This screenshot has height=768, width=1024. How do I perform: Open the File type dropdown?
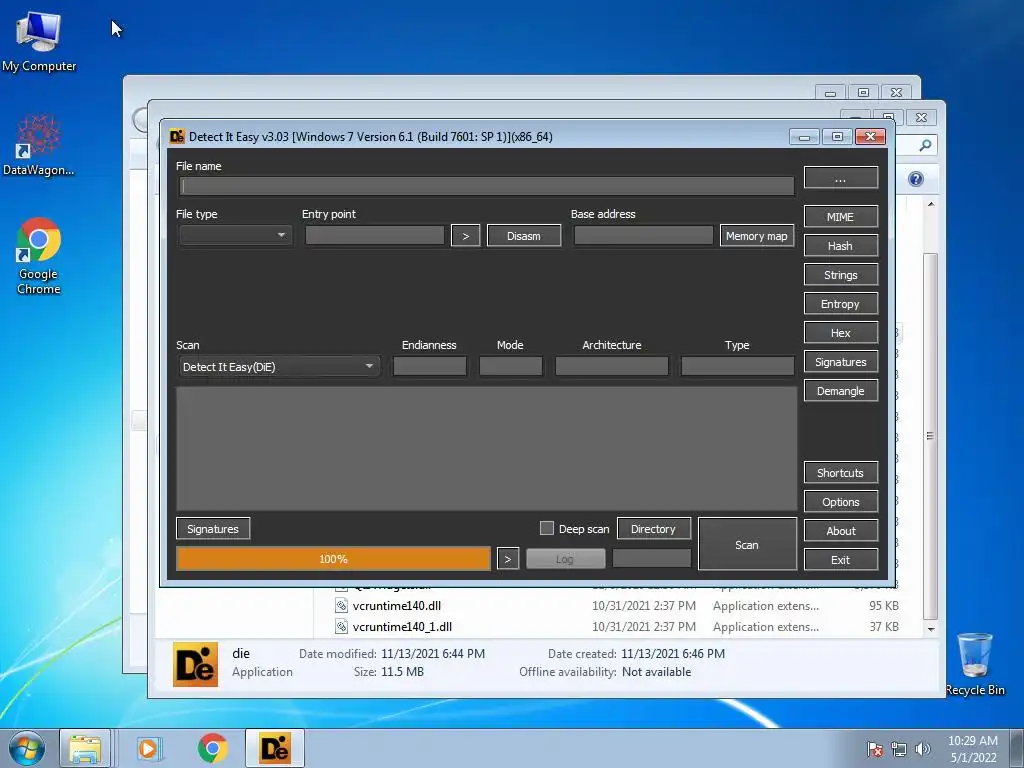[235, 235]
